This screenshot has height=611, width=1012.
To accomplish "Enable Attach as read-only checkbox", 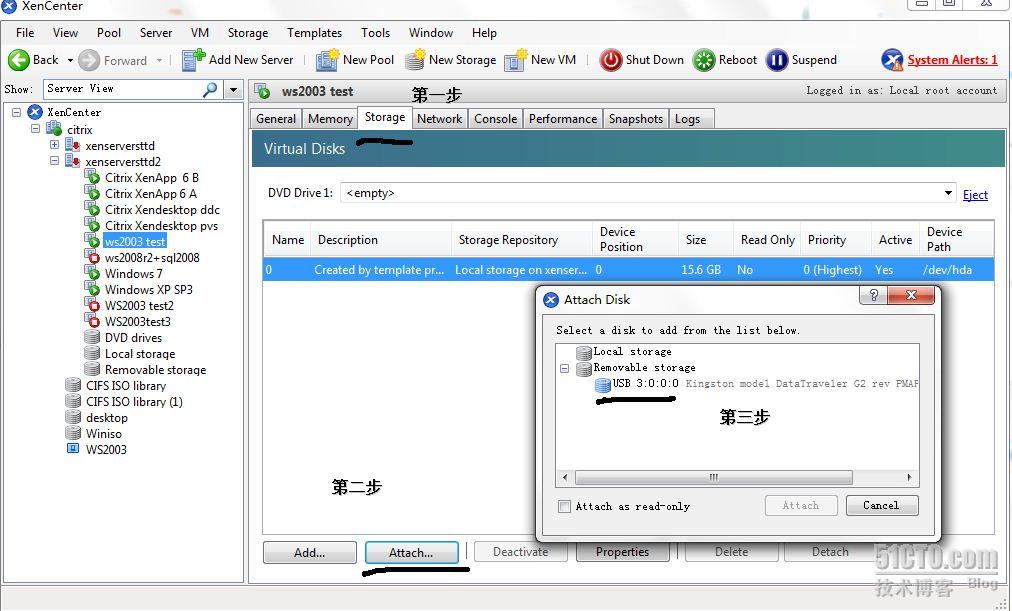I will (564, 506).
